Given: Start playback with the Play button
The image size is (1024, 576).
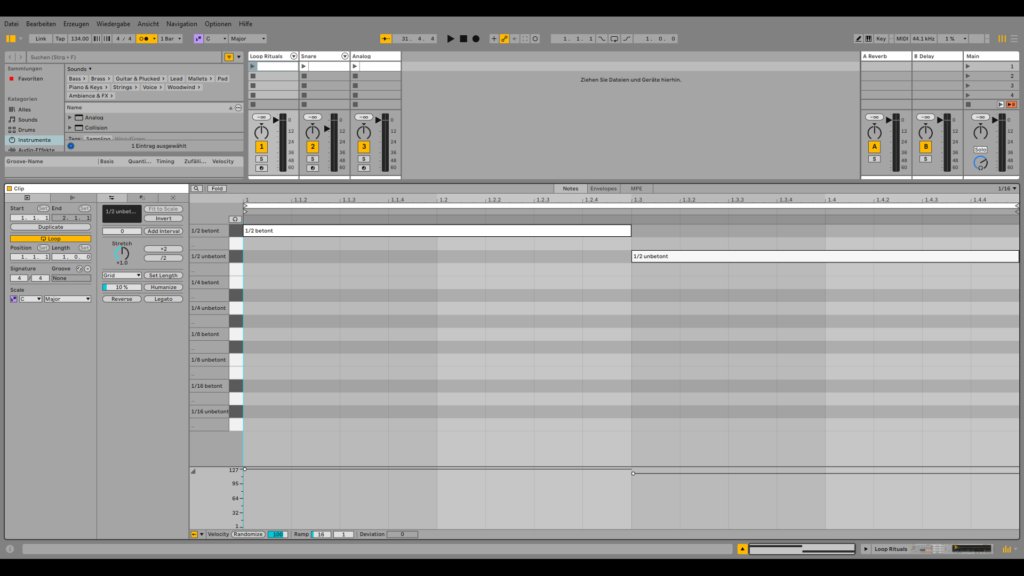Looking at the screenshot, I should tap(450, 39).
